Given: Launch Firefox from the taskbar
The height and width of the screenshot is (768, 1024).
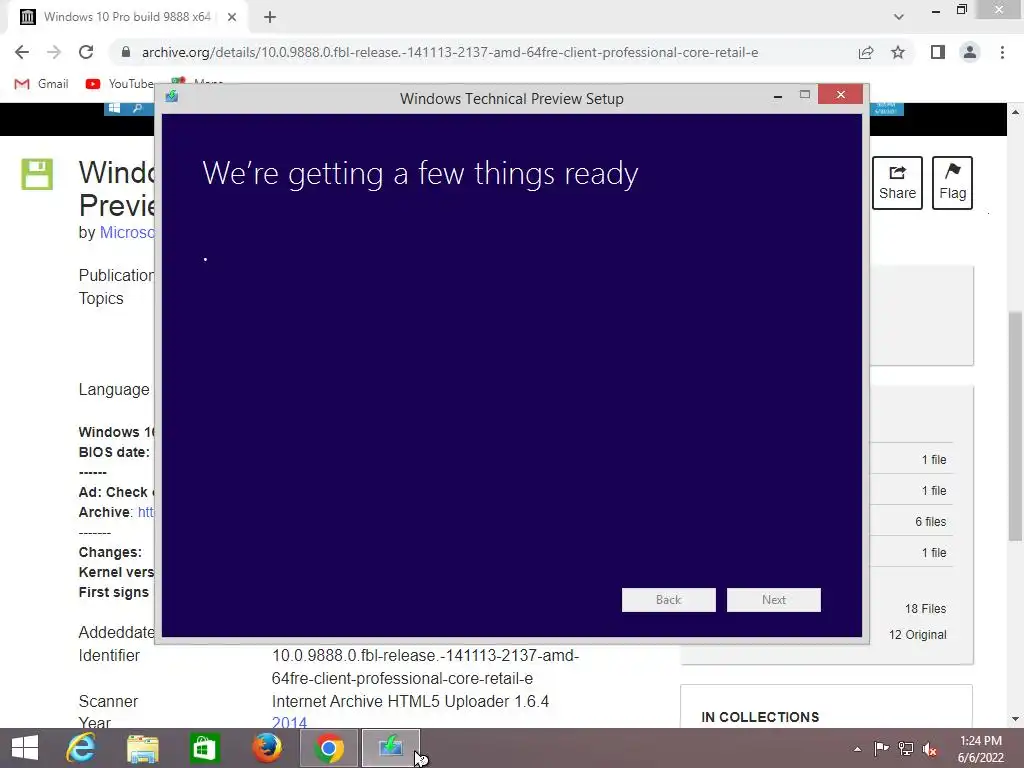Looking at the screenshot, I should [x=266, y=748].
